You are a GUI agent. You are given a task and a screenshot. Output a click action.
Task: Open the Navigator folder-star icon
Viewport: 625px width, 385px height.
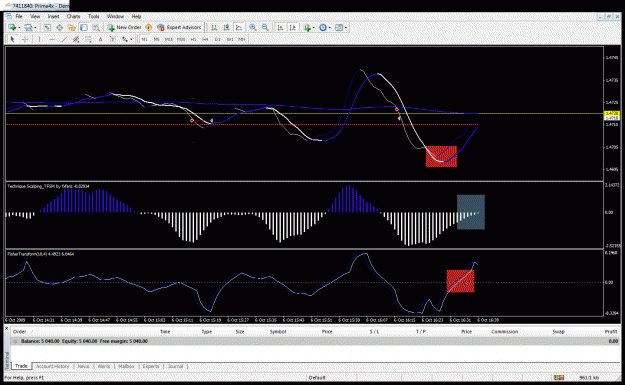point(71,28)
